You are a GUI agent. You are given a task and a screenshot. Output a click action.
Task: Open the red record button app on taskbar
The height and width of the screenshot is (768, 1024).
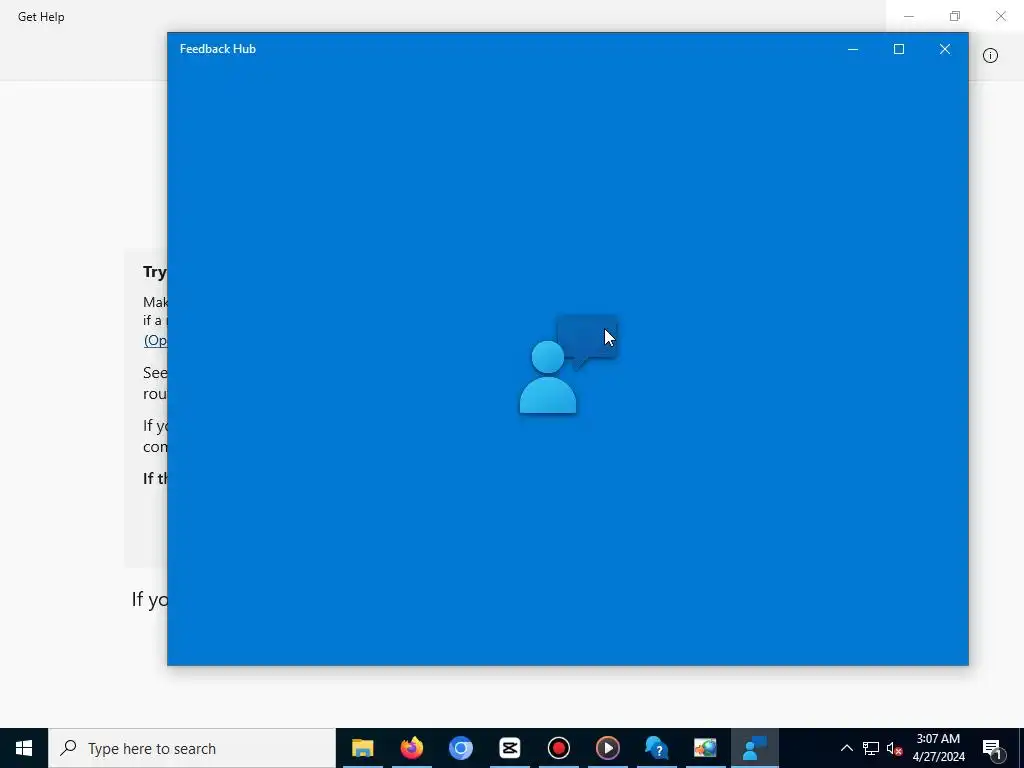558,748
